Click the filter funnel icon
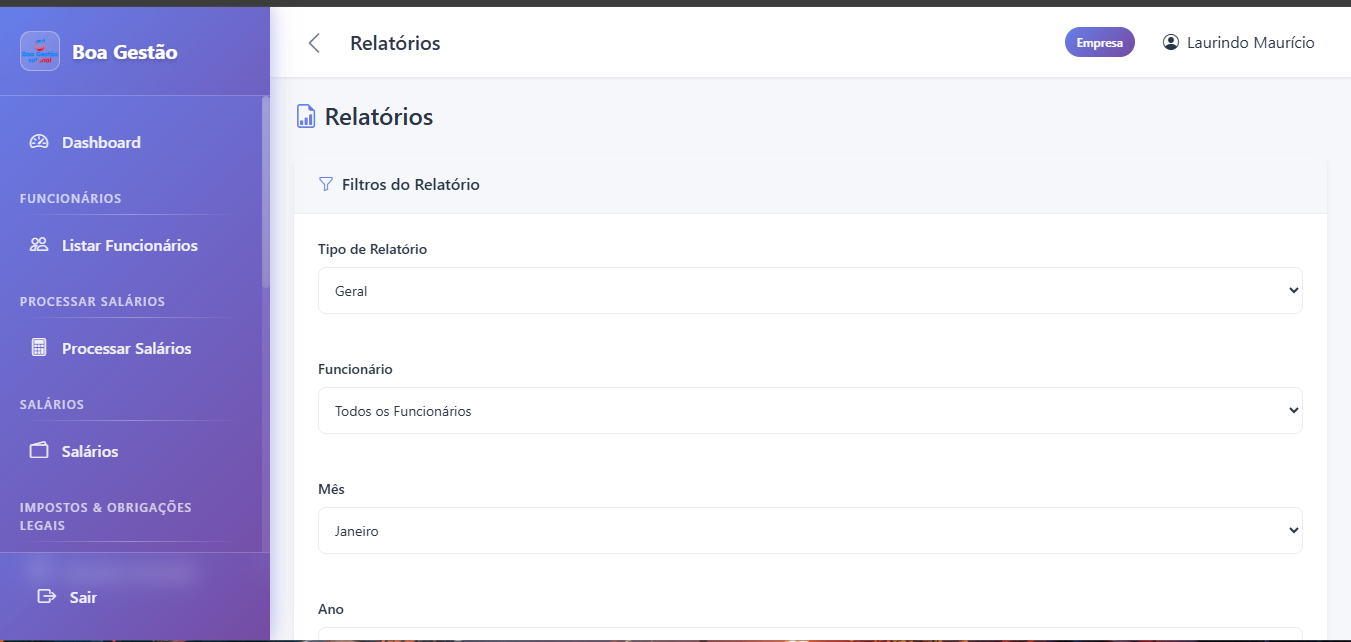Screen dimensions: 1351x642 pyautogui.click(x=325, y=184)
